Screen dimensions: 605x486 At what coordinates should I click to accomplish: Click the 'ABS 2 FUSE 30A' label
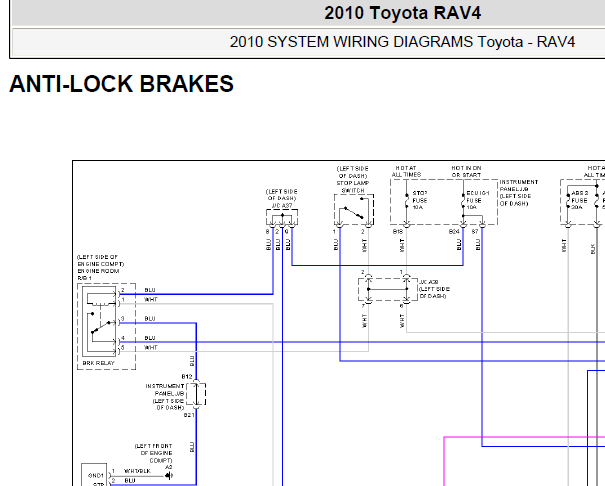[580, 200]
